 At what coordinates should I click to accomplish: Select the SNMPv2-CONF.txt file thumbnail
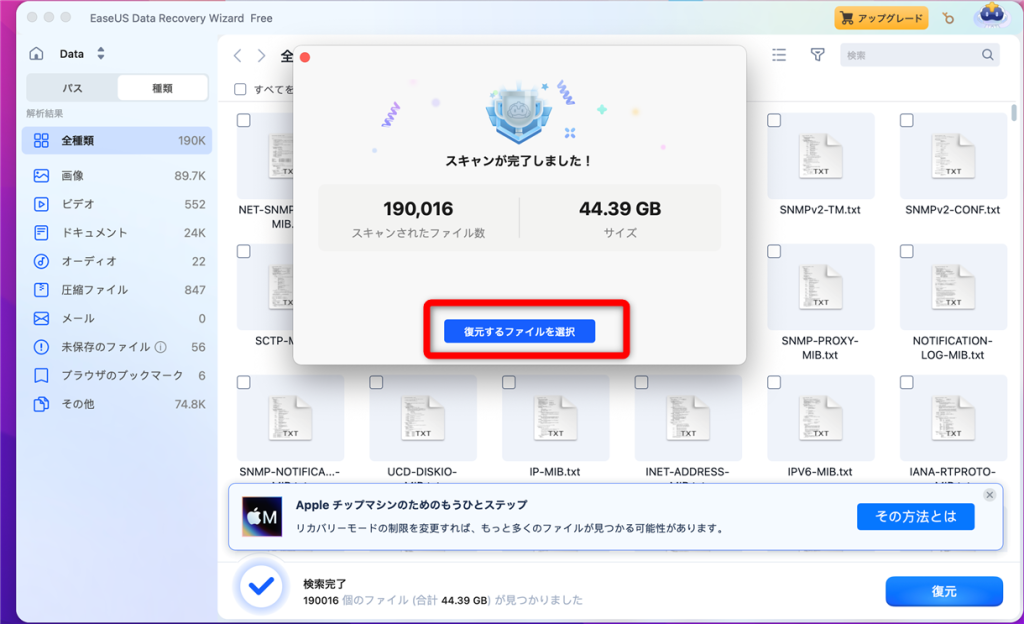click(x=953, y=156)
